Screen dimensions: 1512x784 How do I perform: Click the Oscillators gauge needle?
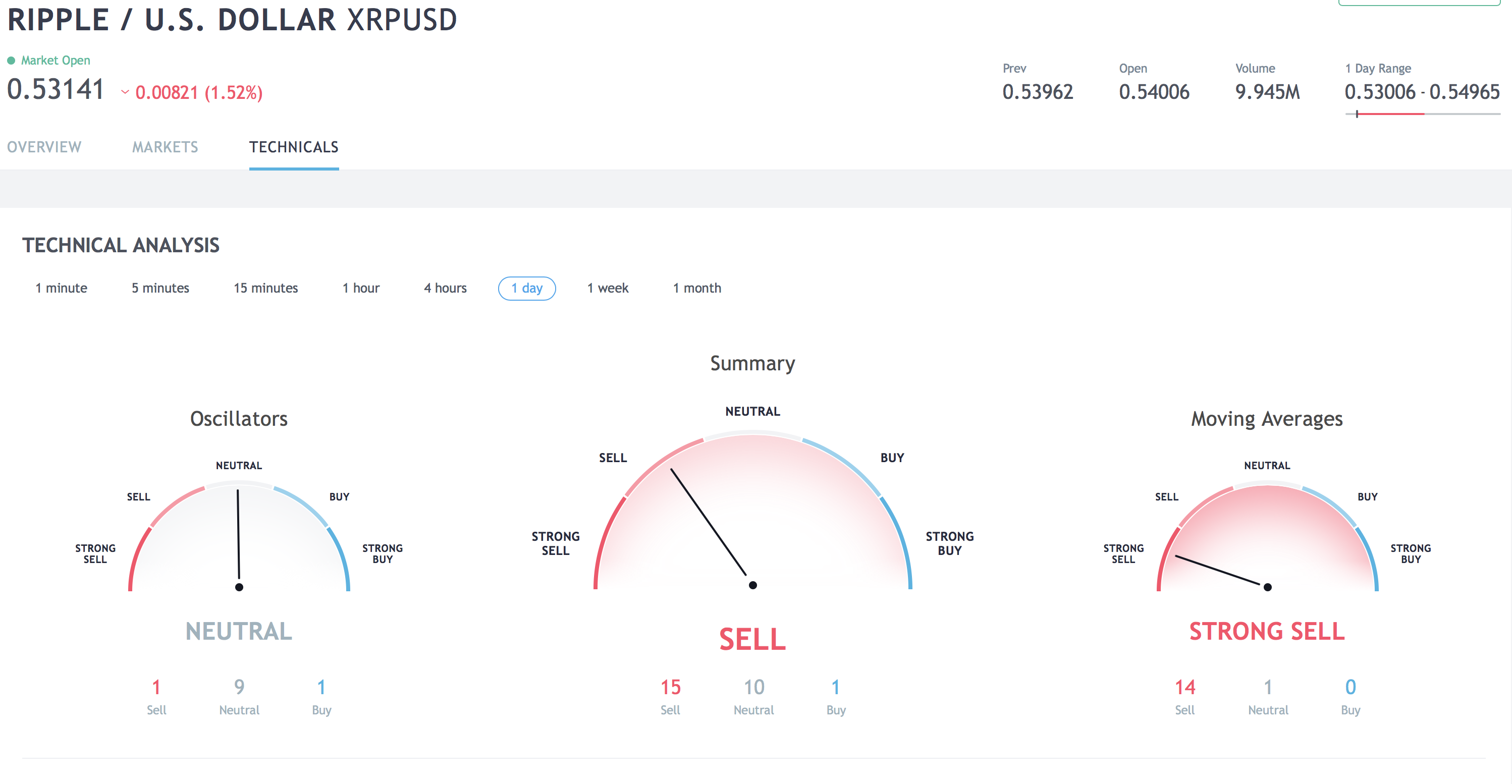point(238,534)
